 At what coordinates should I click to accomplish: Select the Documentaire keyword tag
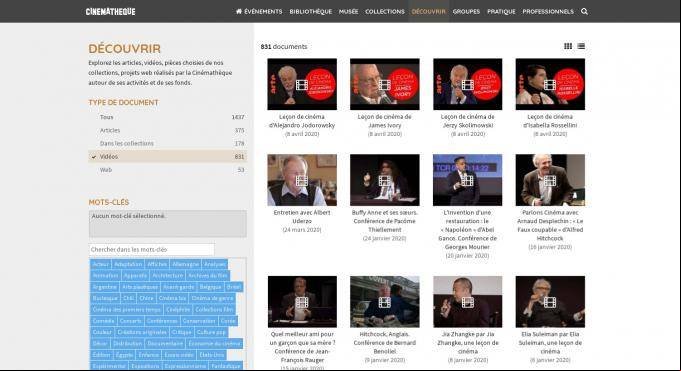pyautogui.click(x=165, y=343)
